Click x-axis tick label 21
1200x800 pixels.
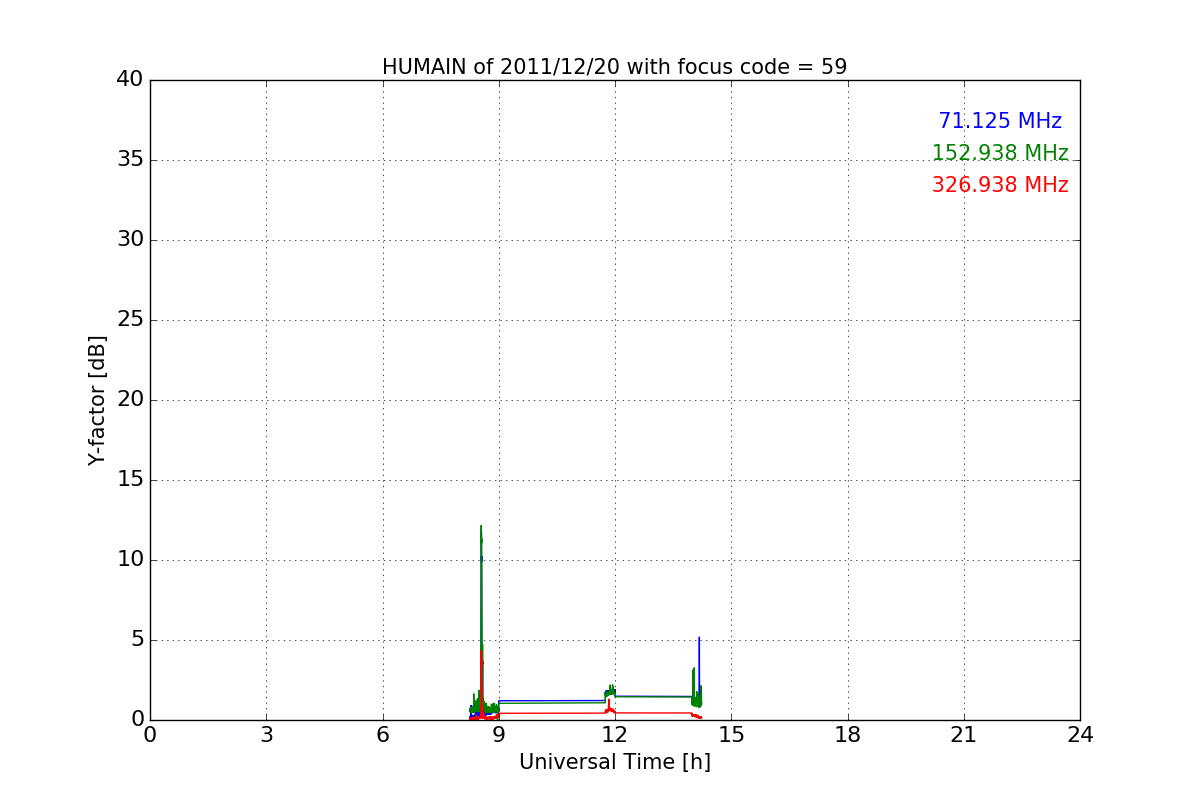pos(964,735)
